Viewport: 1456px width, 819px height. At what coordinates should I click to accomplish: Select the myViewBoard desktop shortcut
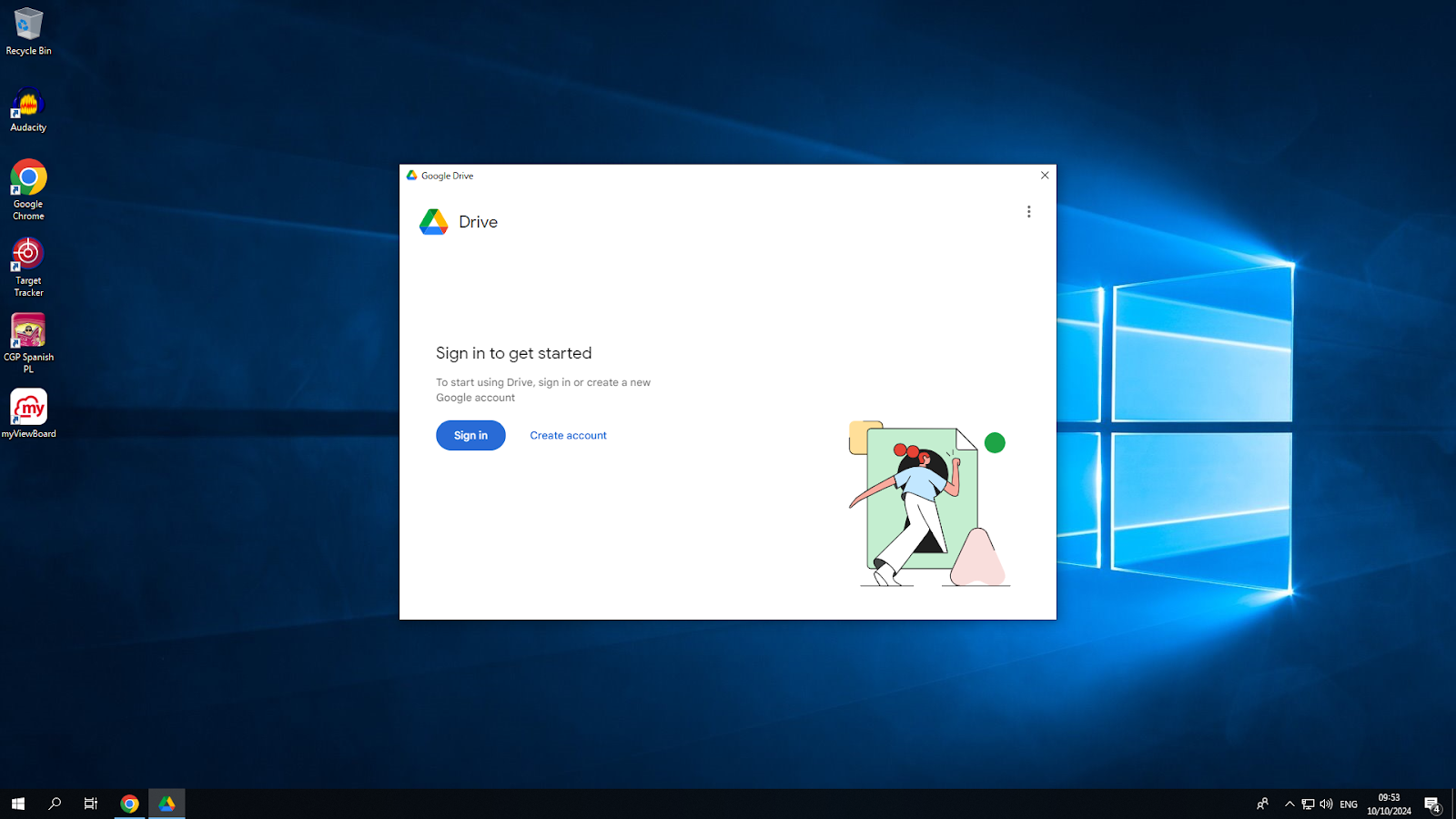28,414
